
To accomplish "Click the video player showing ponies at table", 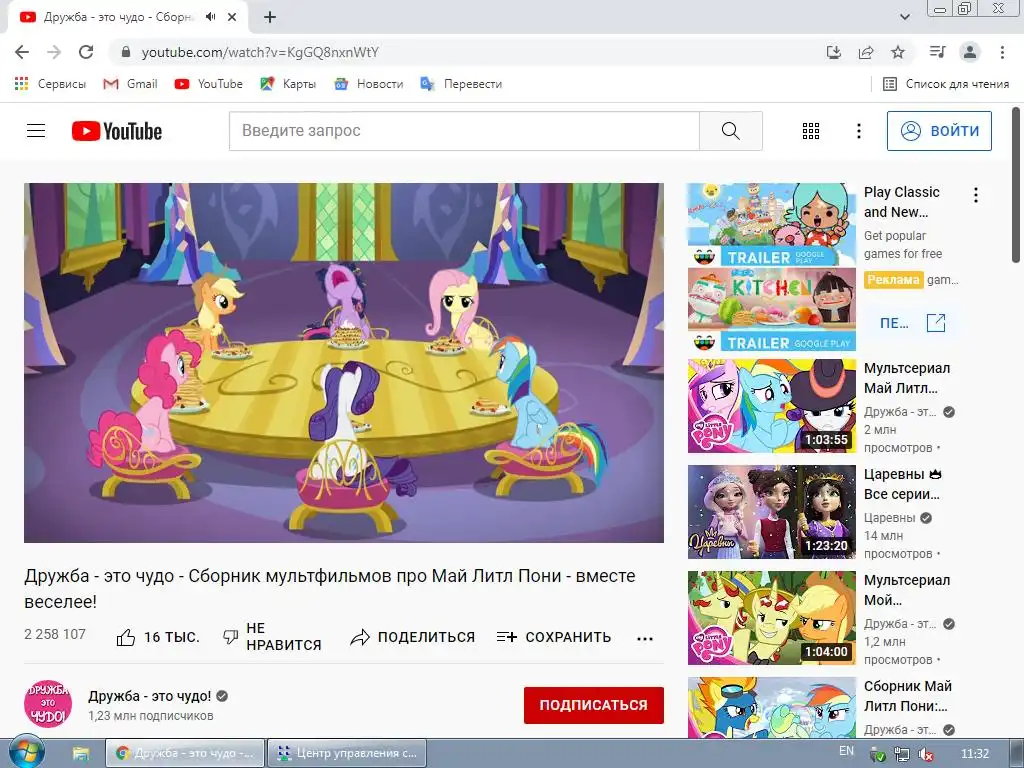I will pos(344,362).
